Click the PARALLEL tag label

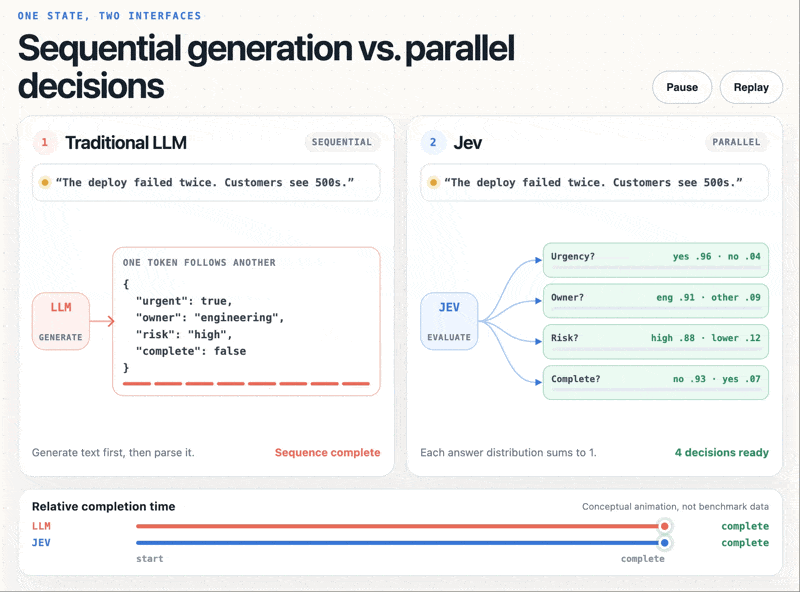pyautogui.click(x=736, y=142)
